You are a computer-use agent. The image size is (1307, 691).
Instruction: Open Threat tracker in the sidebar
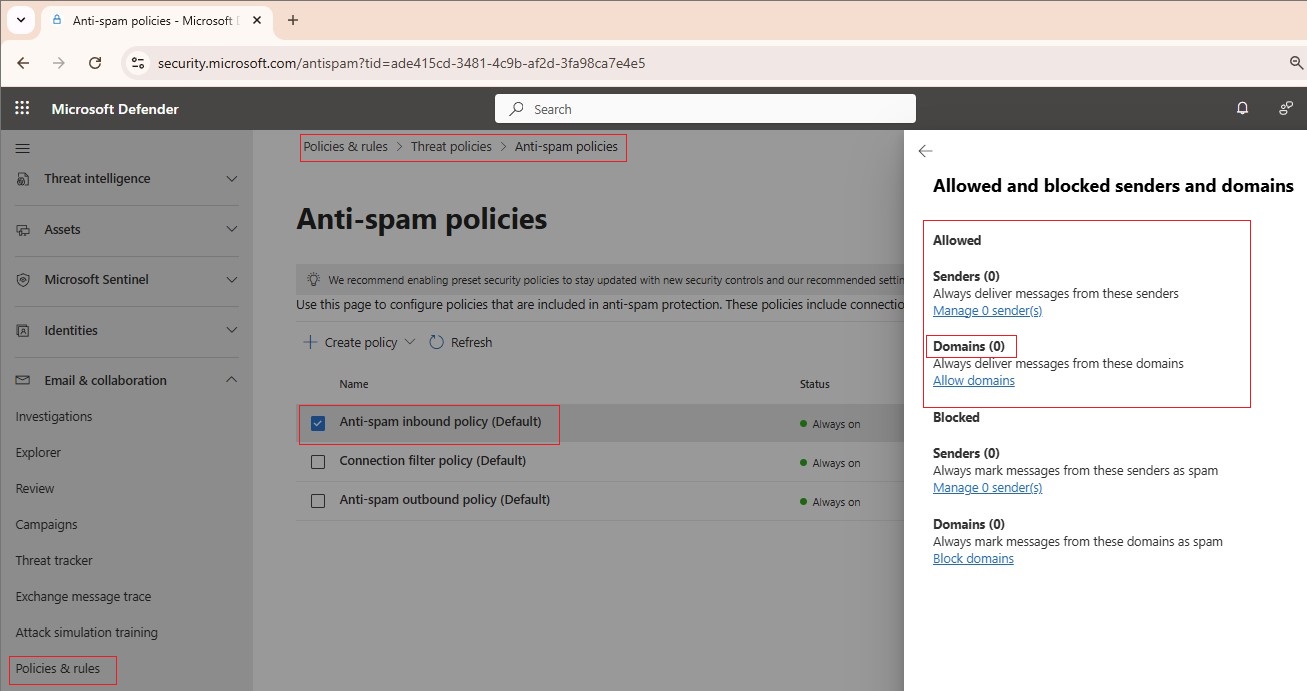(x=54, y=561)
